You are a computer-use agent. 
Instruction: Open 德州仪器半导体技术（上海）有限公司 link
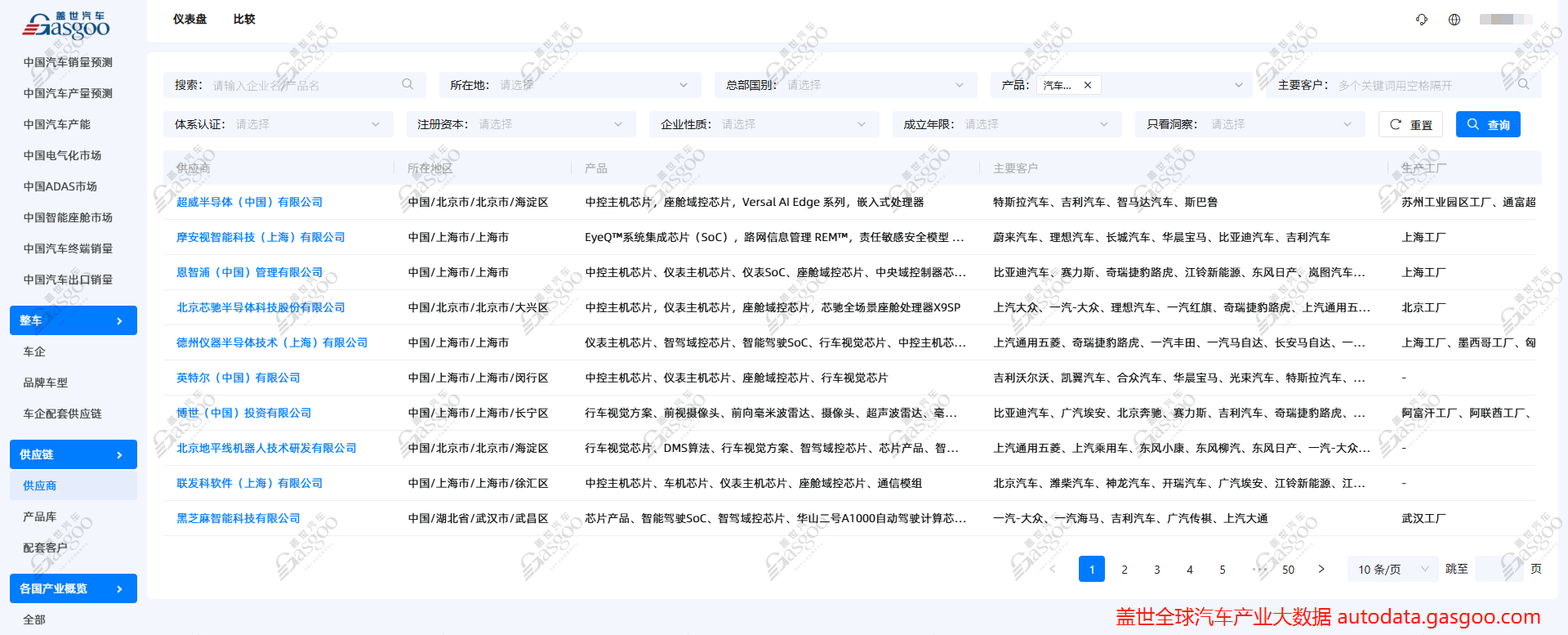(272, 342)
